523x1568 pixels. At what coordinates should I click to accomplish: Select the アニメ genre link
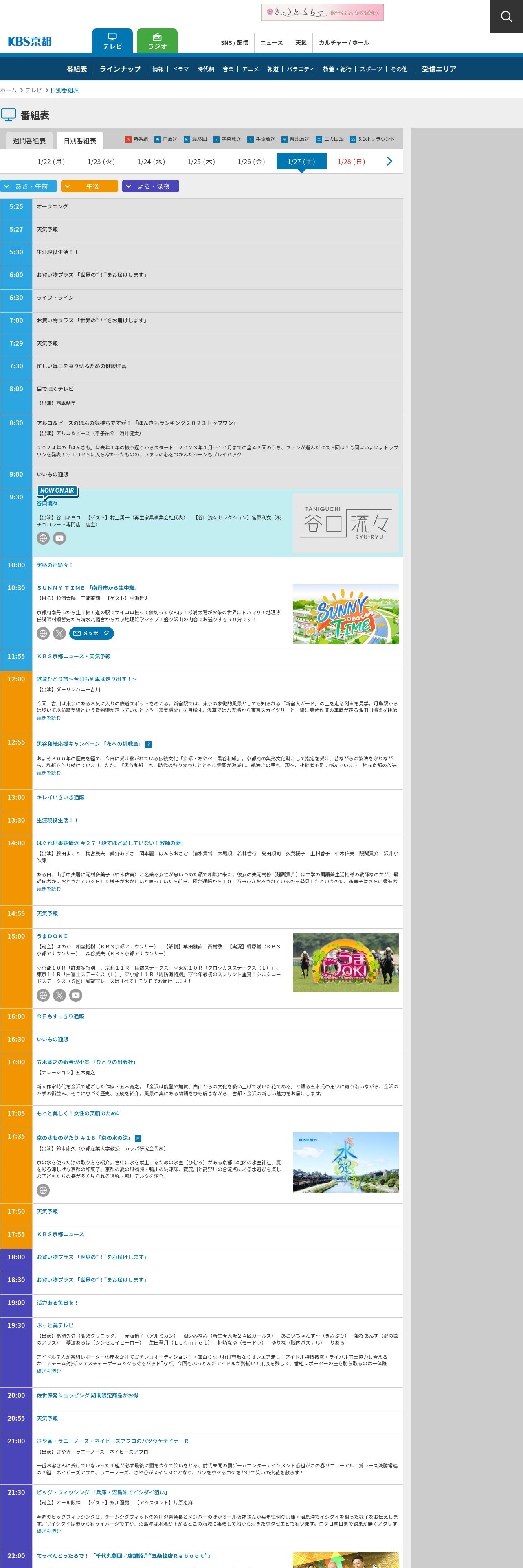250,69
